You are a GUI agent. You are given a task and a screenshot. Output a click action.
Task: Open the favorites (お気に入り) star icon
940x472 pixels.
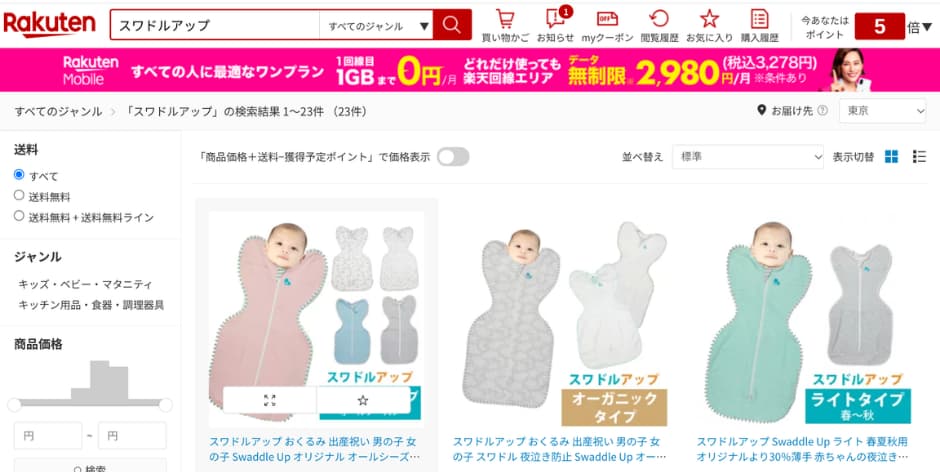(x=709, y=19)
